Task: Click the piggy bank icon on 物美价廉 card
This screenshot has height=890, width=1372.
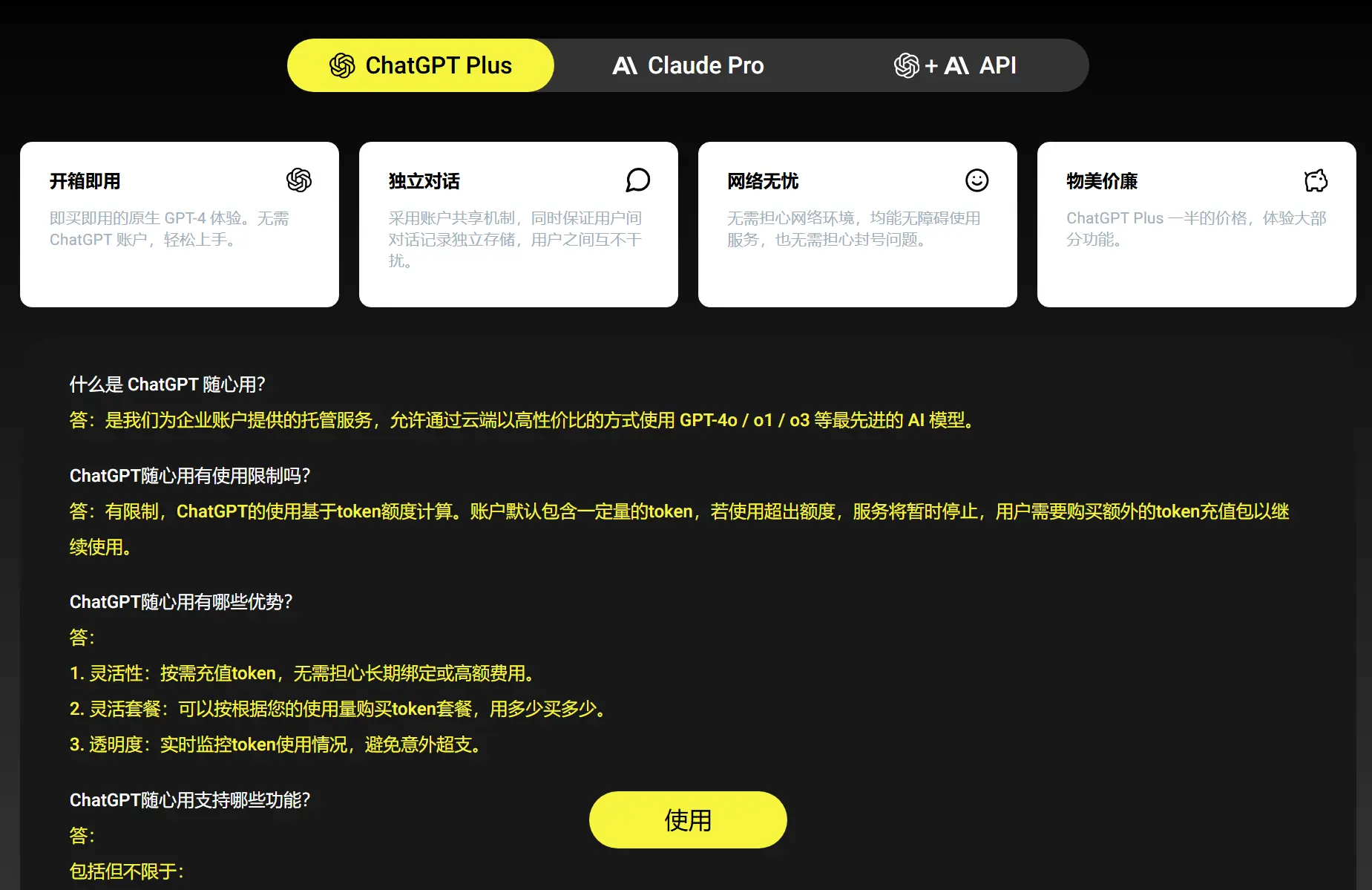Action: coord(1316,180)
